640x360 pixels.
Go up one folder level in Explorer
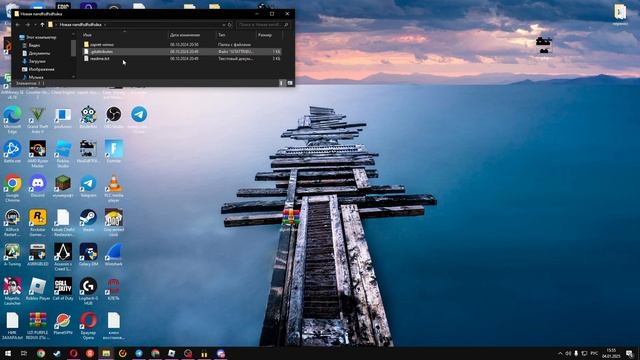click(42, 25)
